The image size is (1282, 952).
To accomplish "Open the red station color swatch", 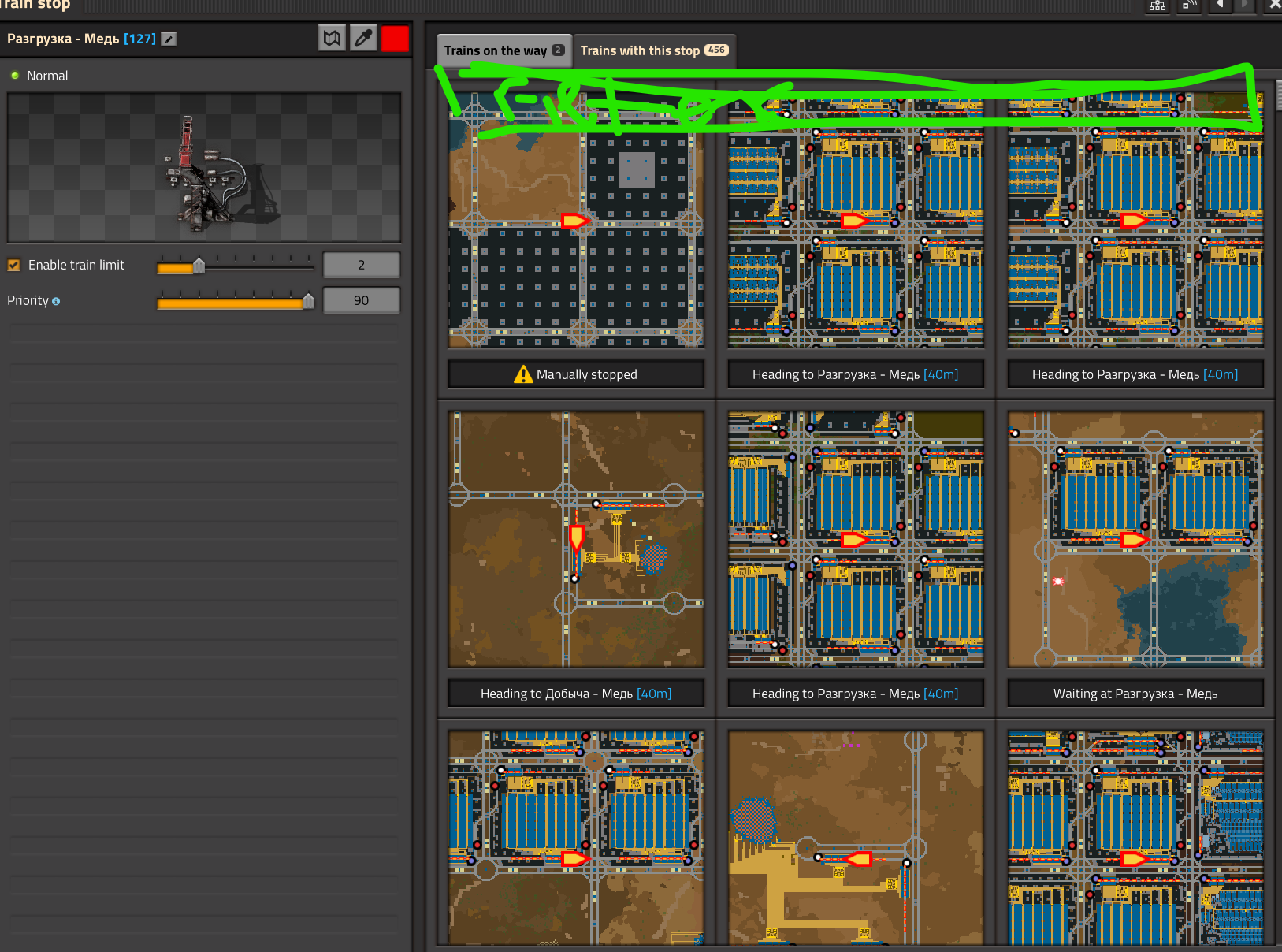I will pos(395,38).
